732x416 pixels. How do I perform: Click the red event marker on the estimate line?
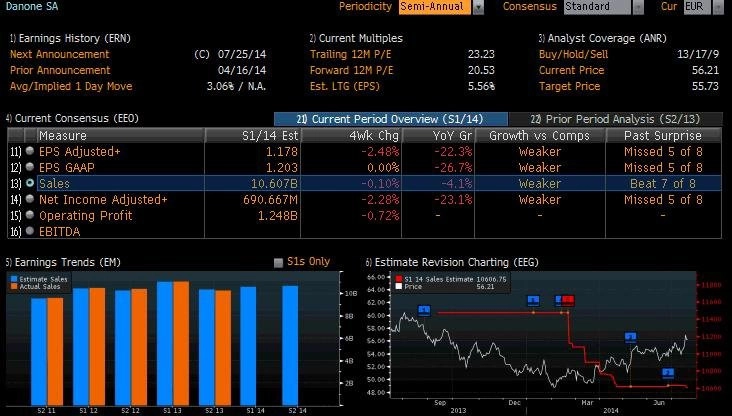tap(568, 300)
